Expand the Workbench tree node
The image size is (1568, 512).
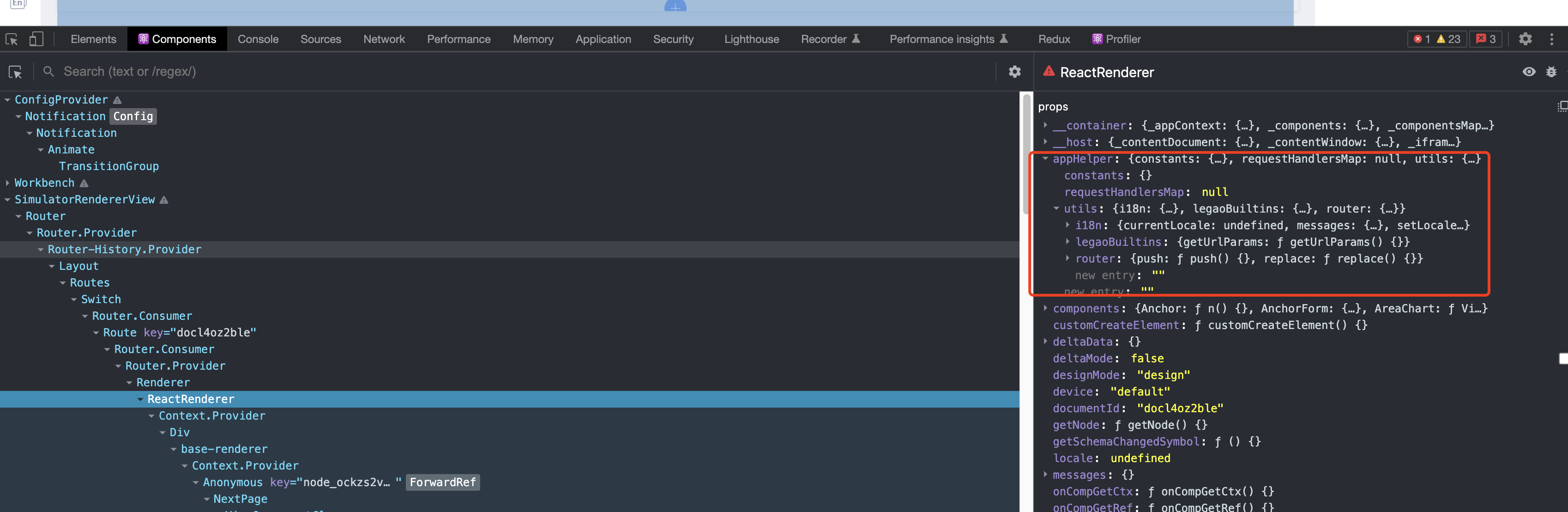(7, 183)
